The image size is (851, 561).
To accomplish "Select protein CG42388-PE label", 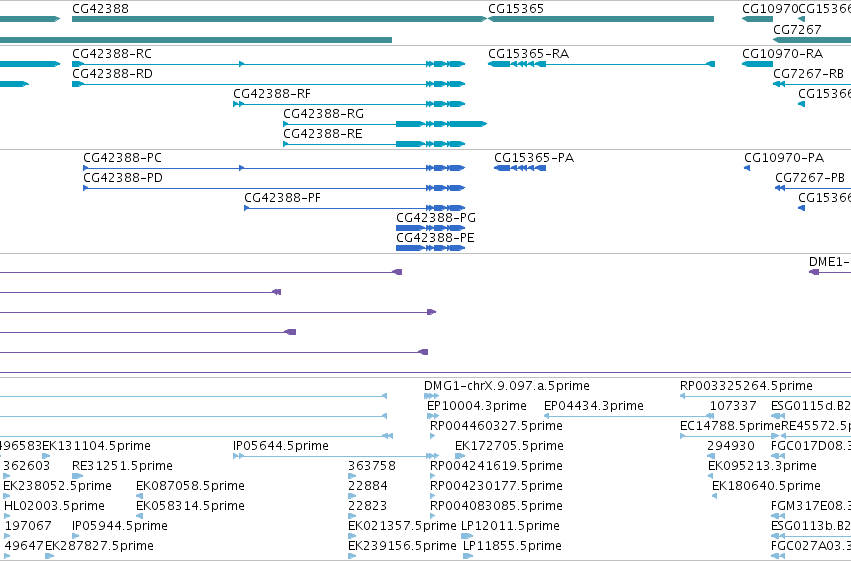I will [435, 238].
